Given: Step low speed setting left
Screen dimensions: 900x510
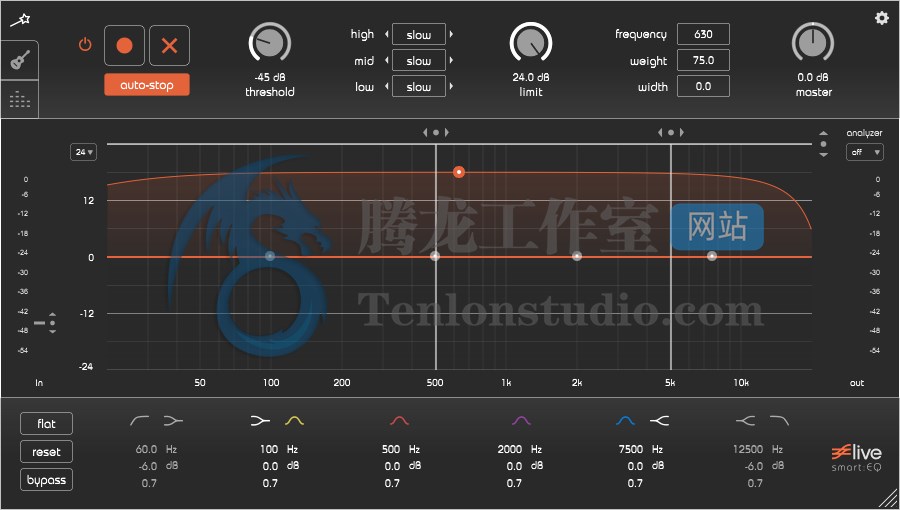Looking at the screenshot, I should (x=386, y=87).
